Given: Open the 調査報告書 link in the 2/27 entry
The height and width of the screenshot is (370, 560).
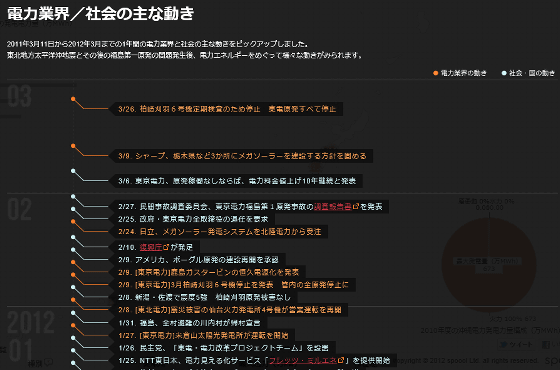Looking at the screenshot, I should pos(332,206).
